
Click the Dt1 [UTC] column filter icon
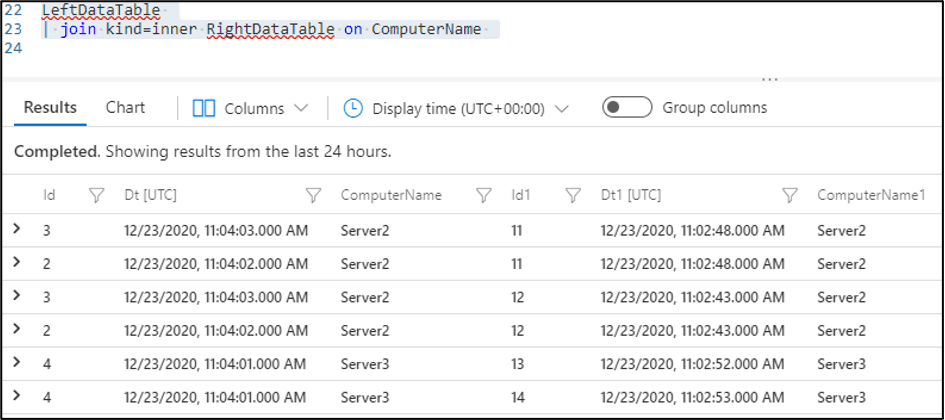coord(790,196)
